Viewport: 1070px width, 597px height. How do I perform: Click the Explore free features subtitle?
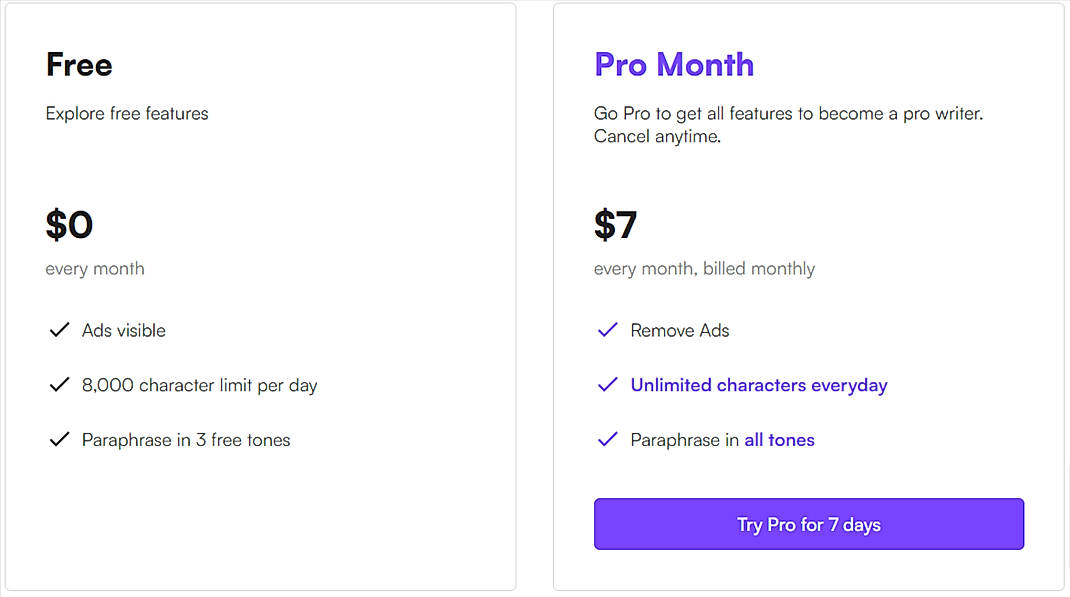[126, 113]
